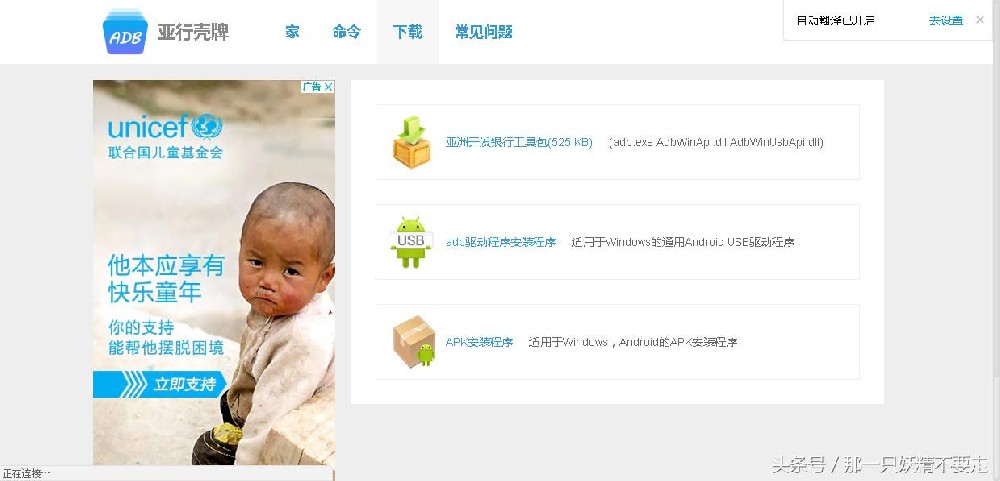Click 去设置 link in translation popup

(946, 20)
